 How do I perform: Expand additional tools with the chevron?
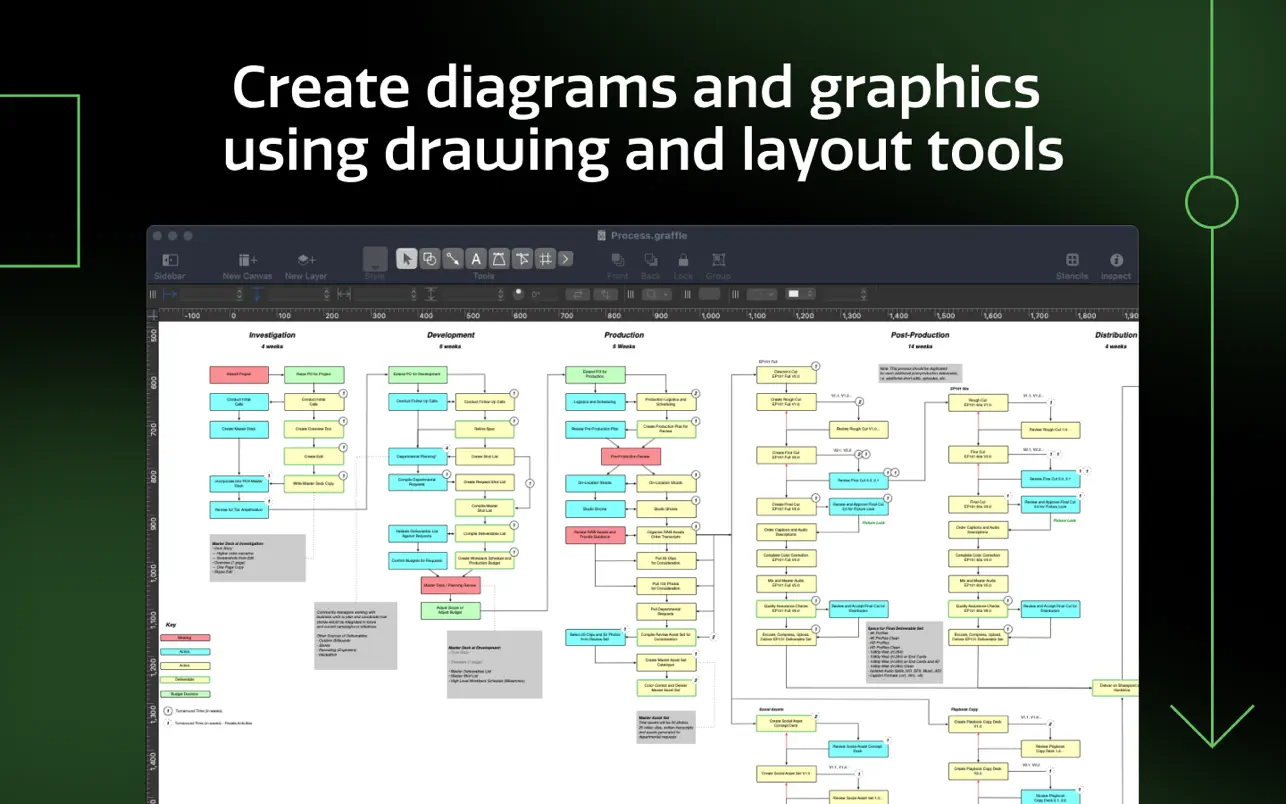(565, 258)
